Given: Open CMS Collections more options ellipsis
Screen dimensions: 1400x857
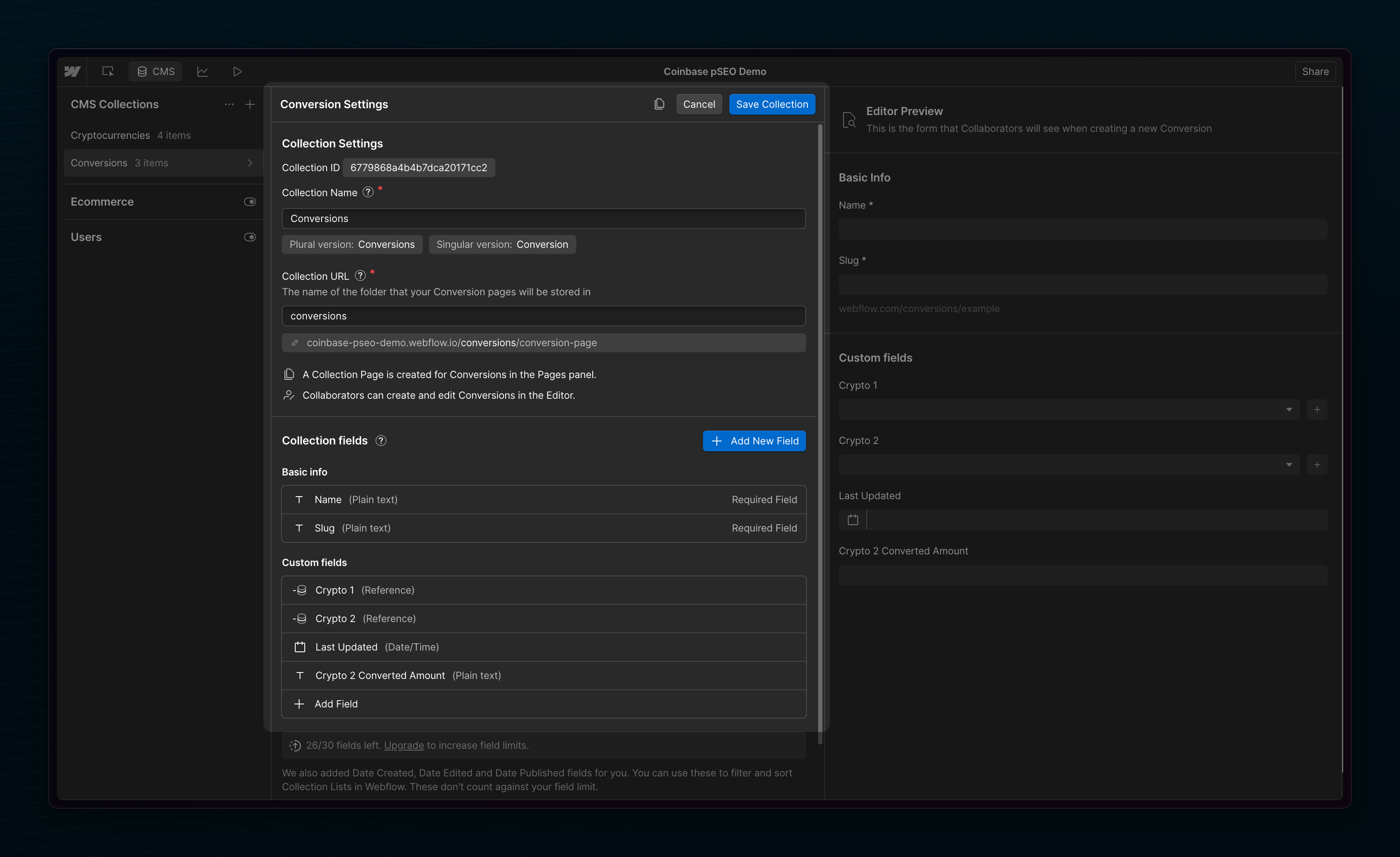Looking at the screenshot, I should coord(229,104).
